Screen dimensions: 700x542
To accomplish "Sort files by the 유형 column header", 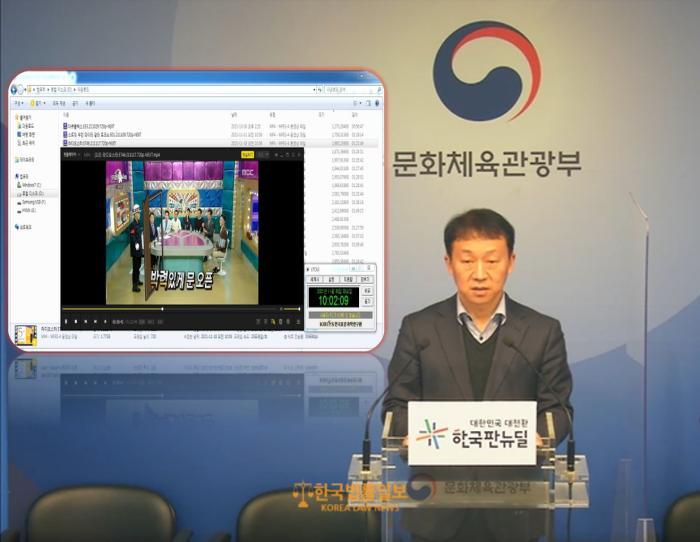I will pos(272,115).
